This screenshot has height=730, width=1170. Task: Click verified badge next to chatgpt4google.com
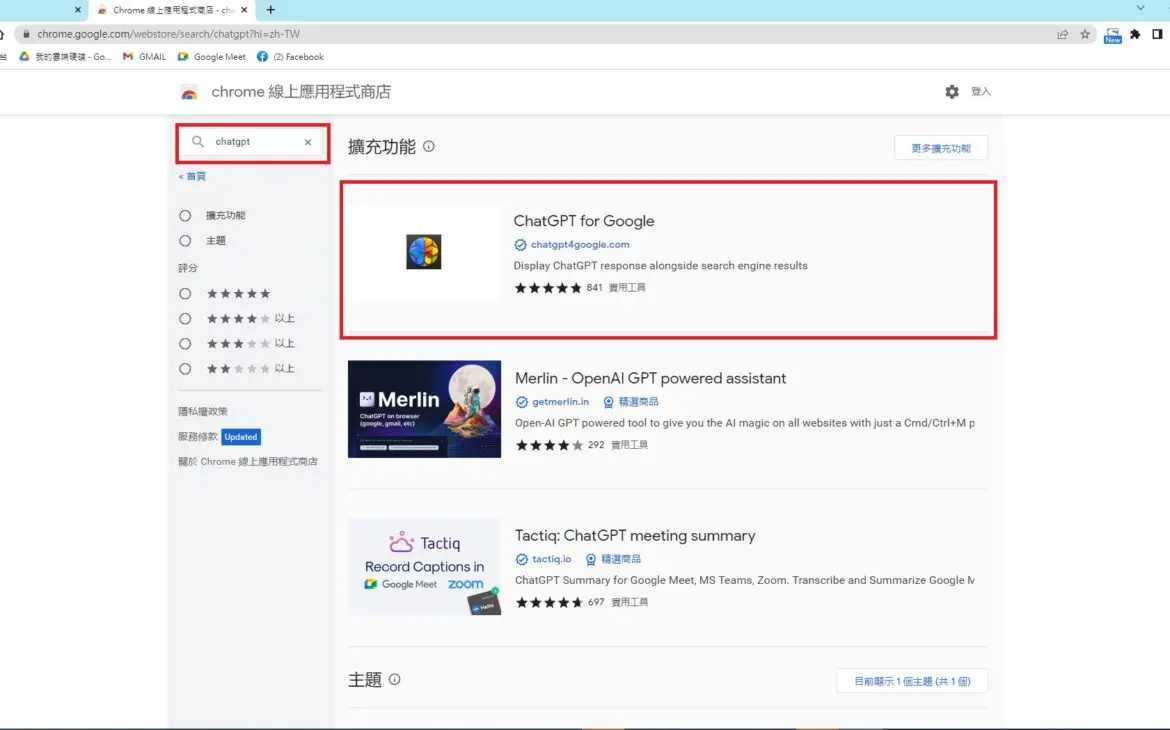click(520, 245)
